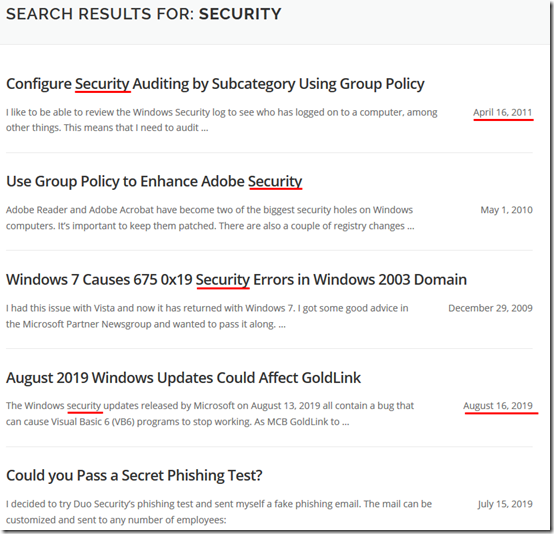Click the Search Results for Security heading
The height and width of the screenshot is (534, 554).
tap(143, 14)
